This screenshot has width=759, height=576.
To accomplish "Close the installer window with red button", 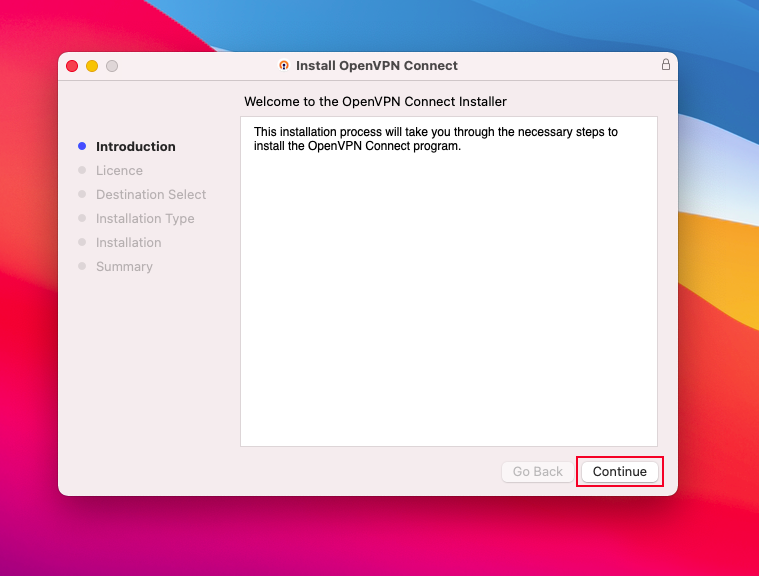I will (72, 66).
